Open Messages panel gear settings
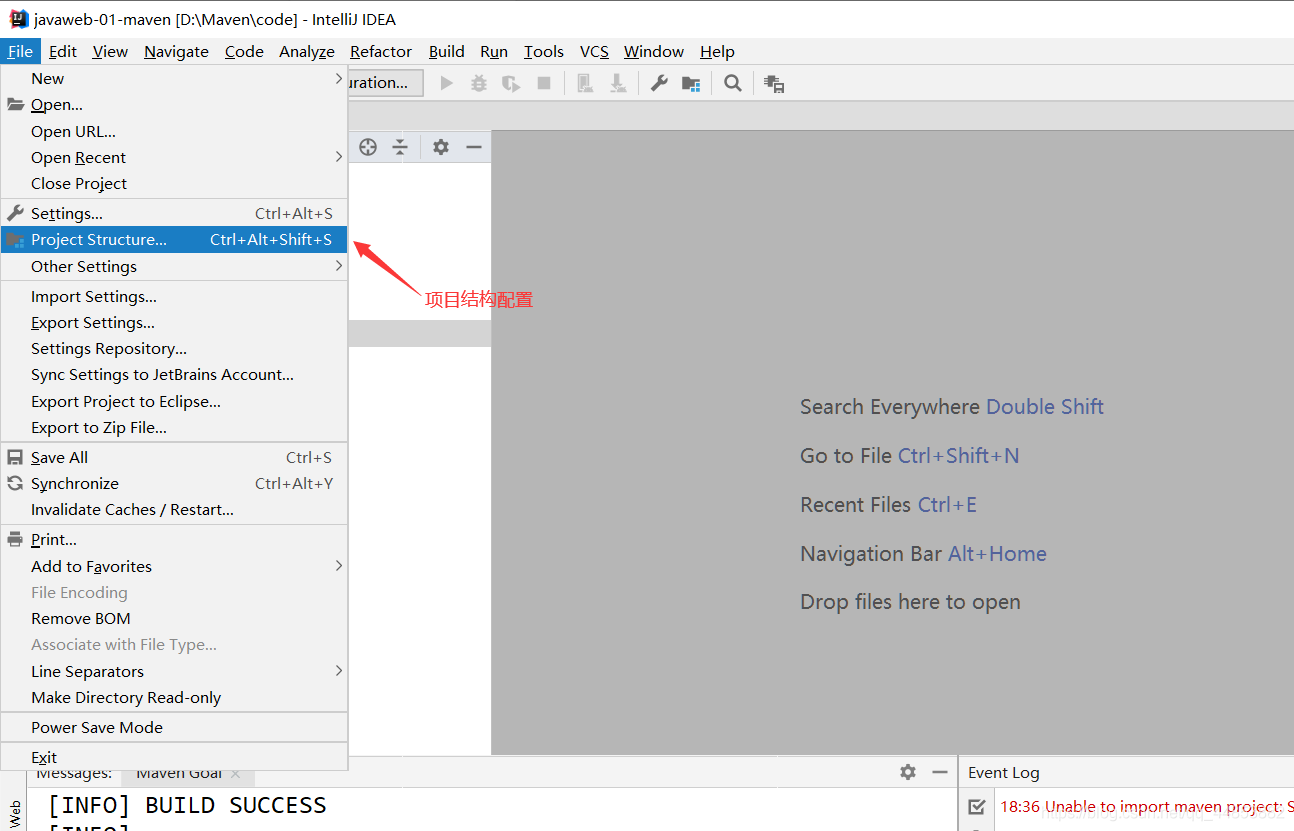The image size is (1294, 831). click(x=908, y=772)
